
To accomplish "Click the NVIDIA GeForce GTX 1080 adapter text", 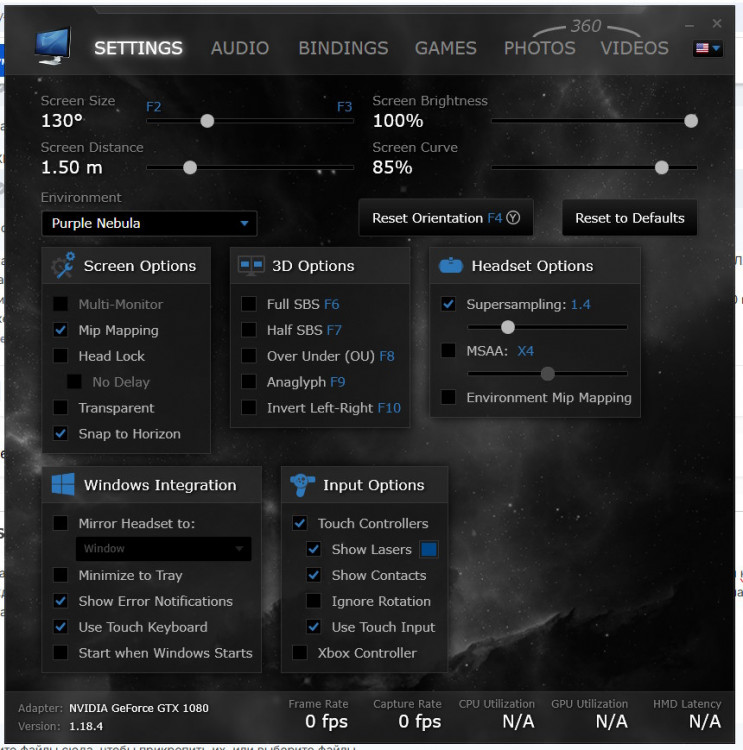I will pyautogui.click(x=139, y=708).
